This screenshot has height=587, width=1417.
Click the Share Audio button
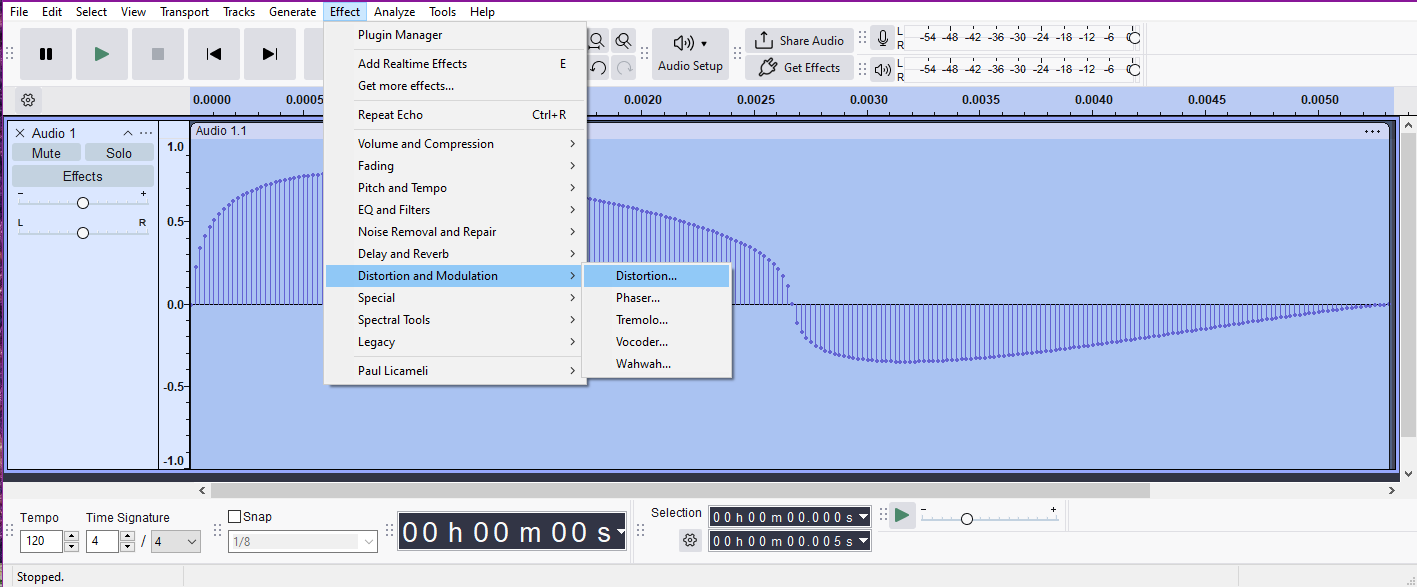tap(799, 41)
